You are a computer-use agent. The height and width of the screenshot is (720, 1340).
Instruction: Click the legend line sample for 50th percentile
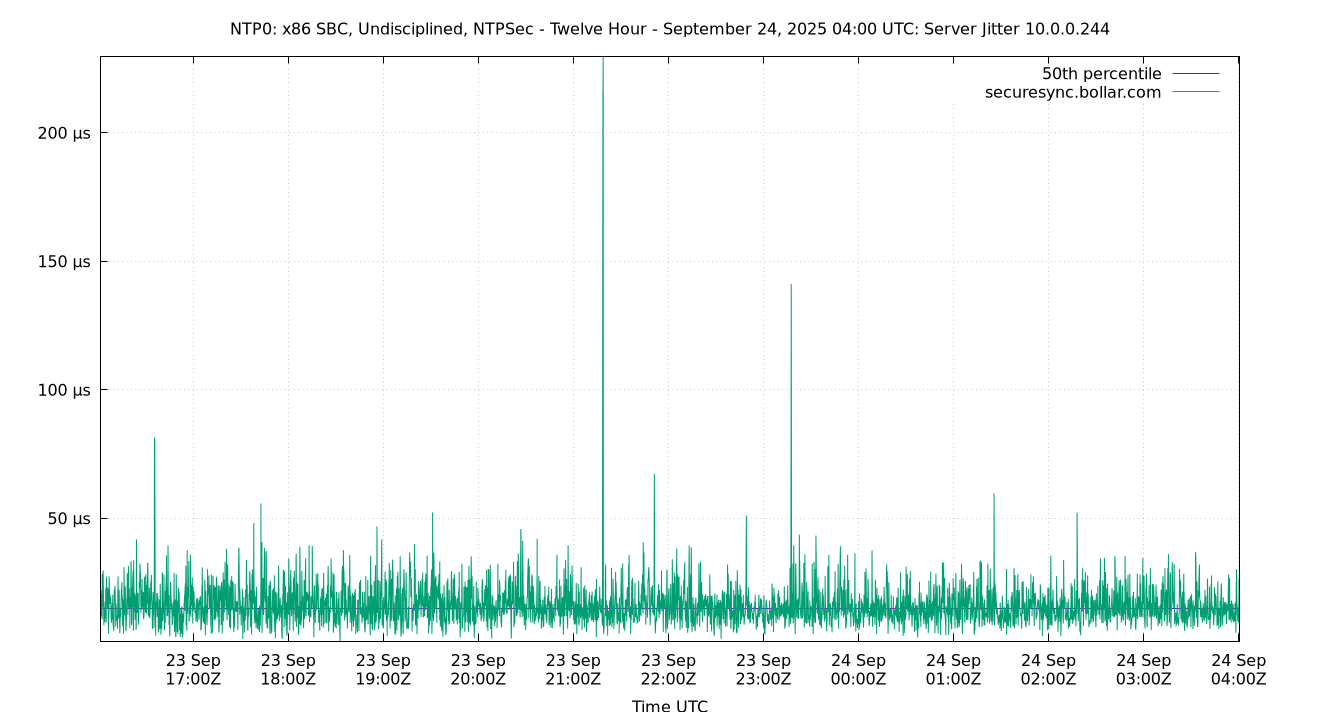click(x=1197, y=73)
